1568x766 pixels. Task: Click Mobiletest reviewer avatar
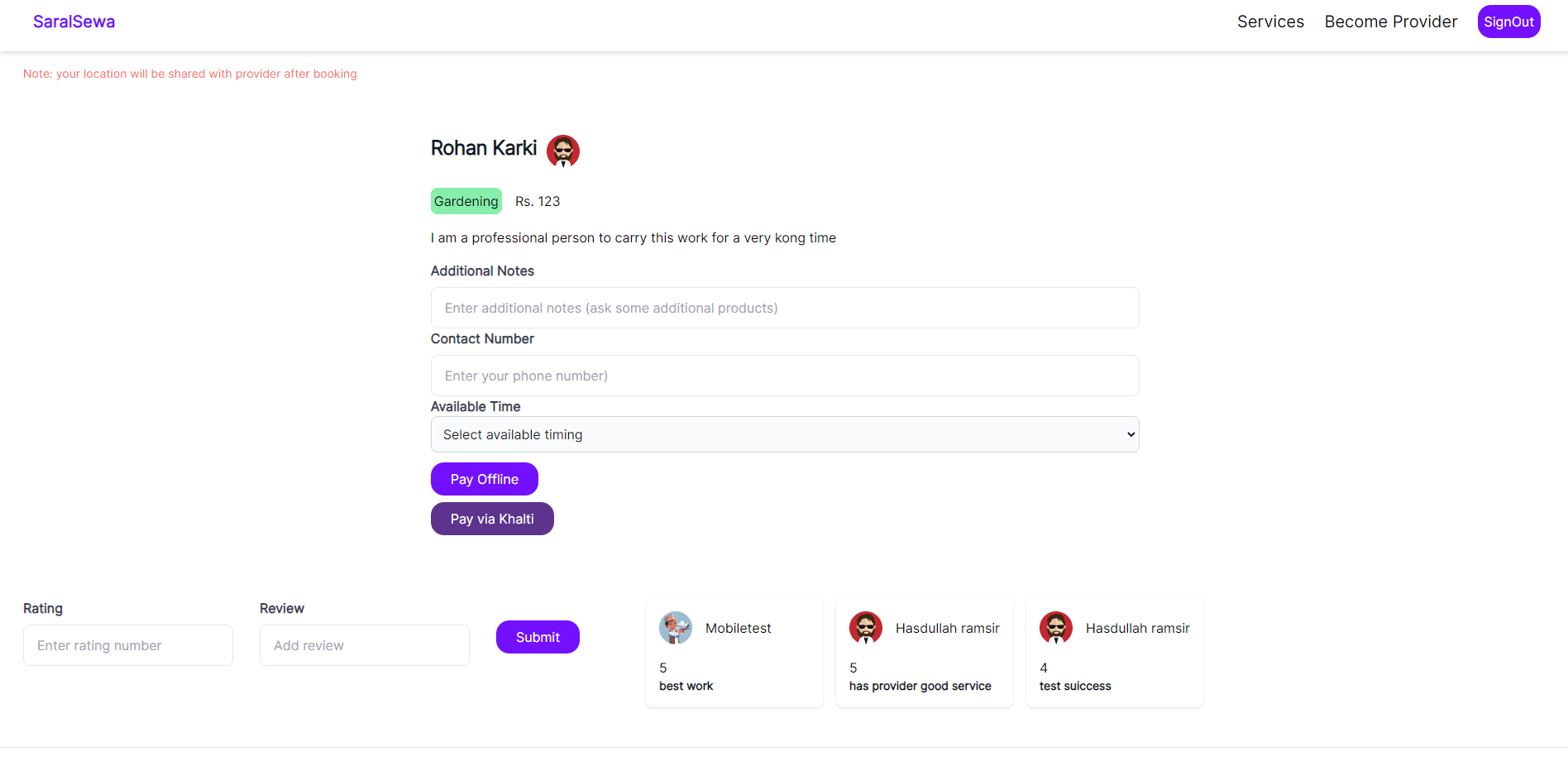[675, 628]
